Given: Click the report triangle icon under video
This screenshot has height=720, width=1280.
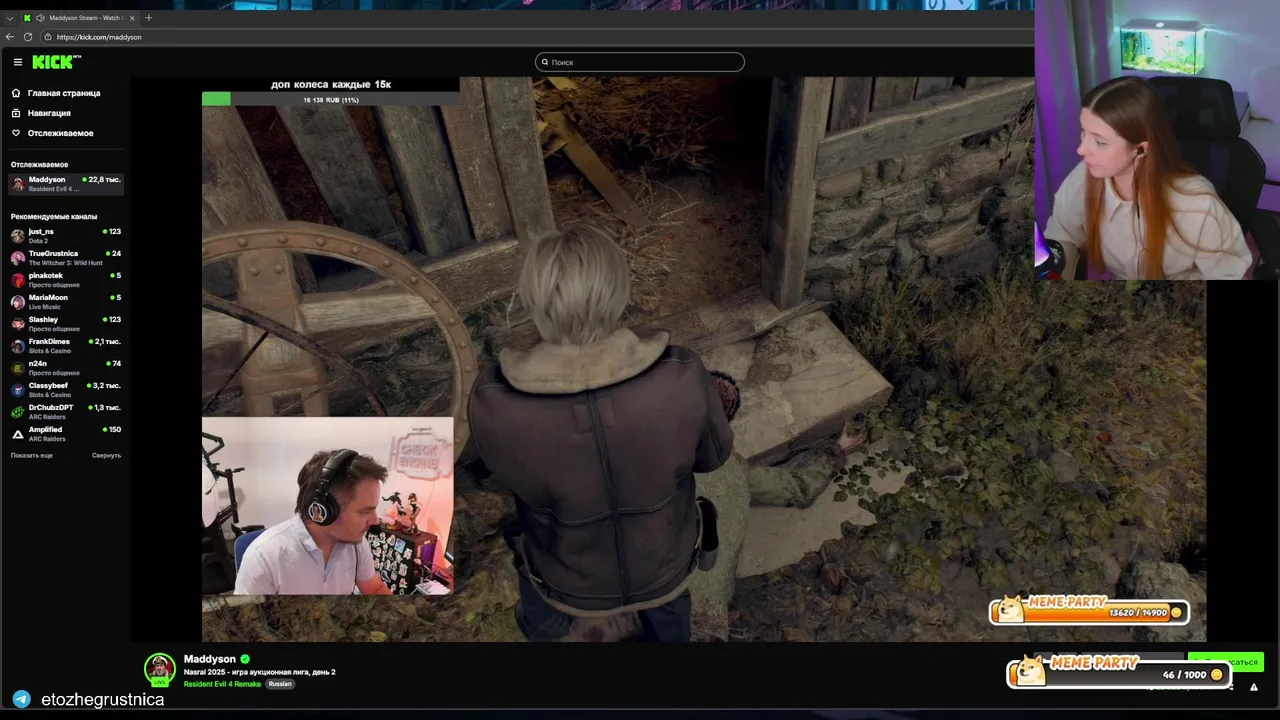Looking at the screenshot, I should tap(1253, 687).
